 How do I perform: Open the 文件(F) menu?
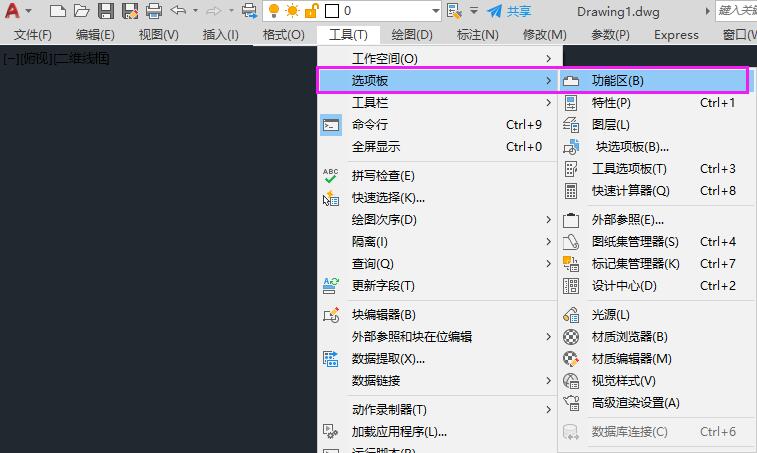coord(32,35)
